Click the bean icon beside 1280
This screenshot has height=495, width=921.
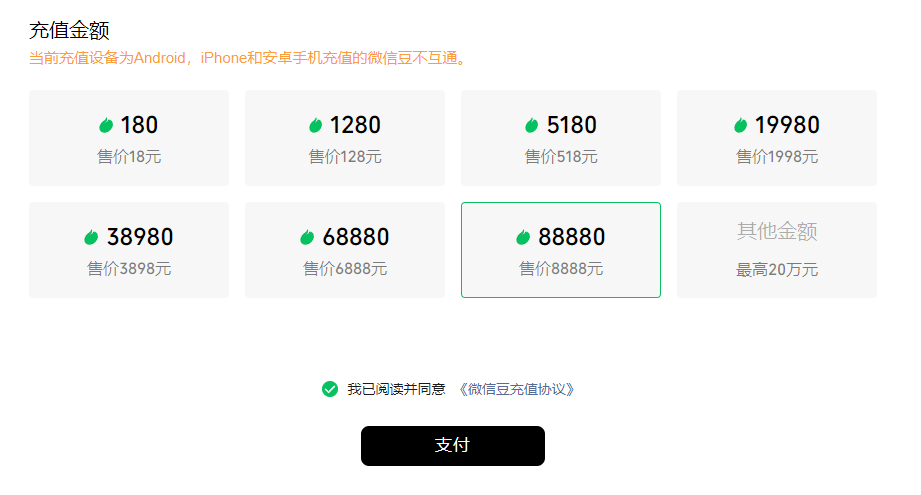pyautogui.click(x=315, y=125)
